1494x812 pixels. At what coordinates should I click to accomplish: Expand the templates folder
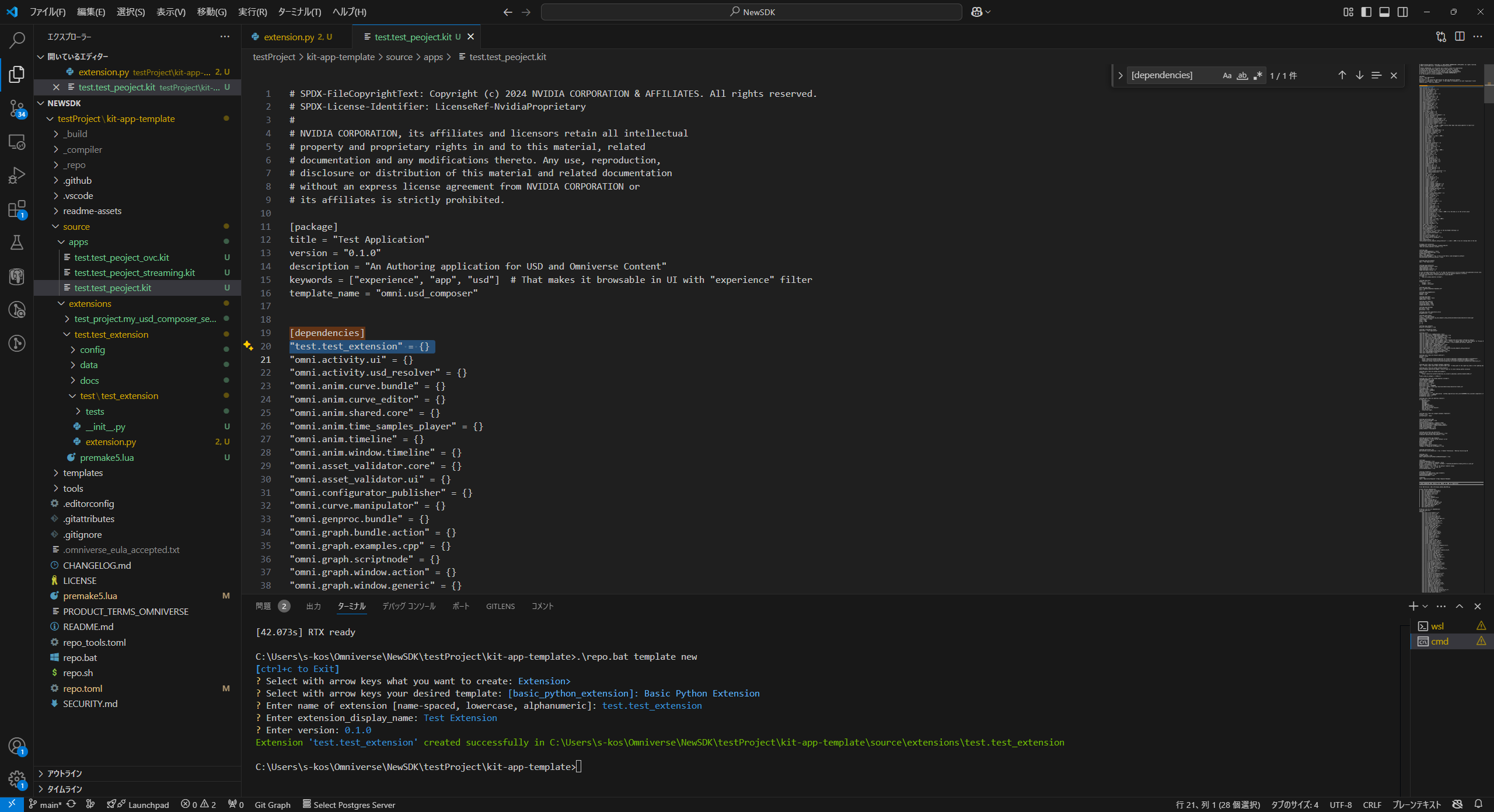pyautogui.click(x=83, y=473)
